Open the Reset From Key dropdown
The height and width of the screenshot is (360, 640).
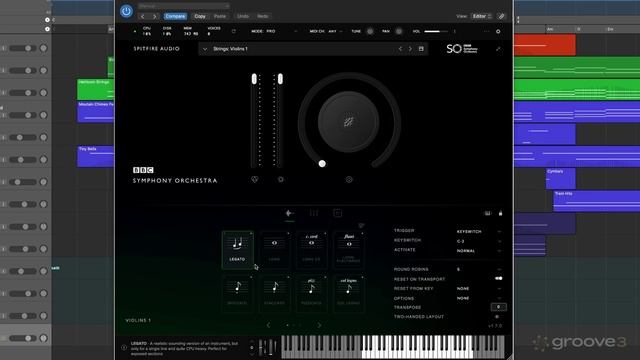[x=478, y=289]
